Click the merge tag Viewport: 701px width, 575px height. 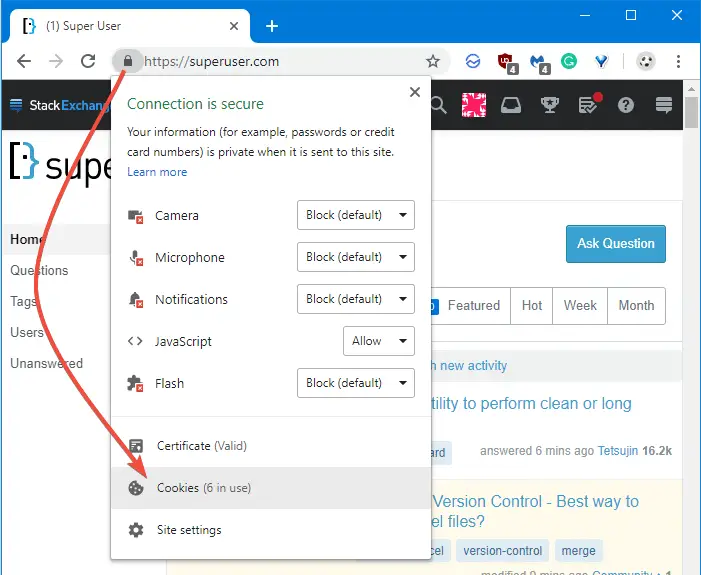tap(579, 550)
